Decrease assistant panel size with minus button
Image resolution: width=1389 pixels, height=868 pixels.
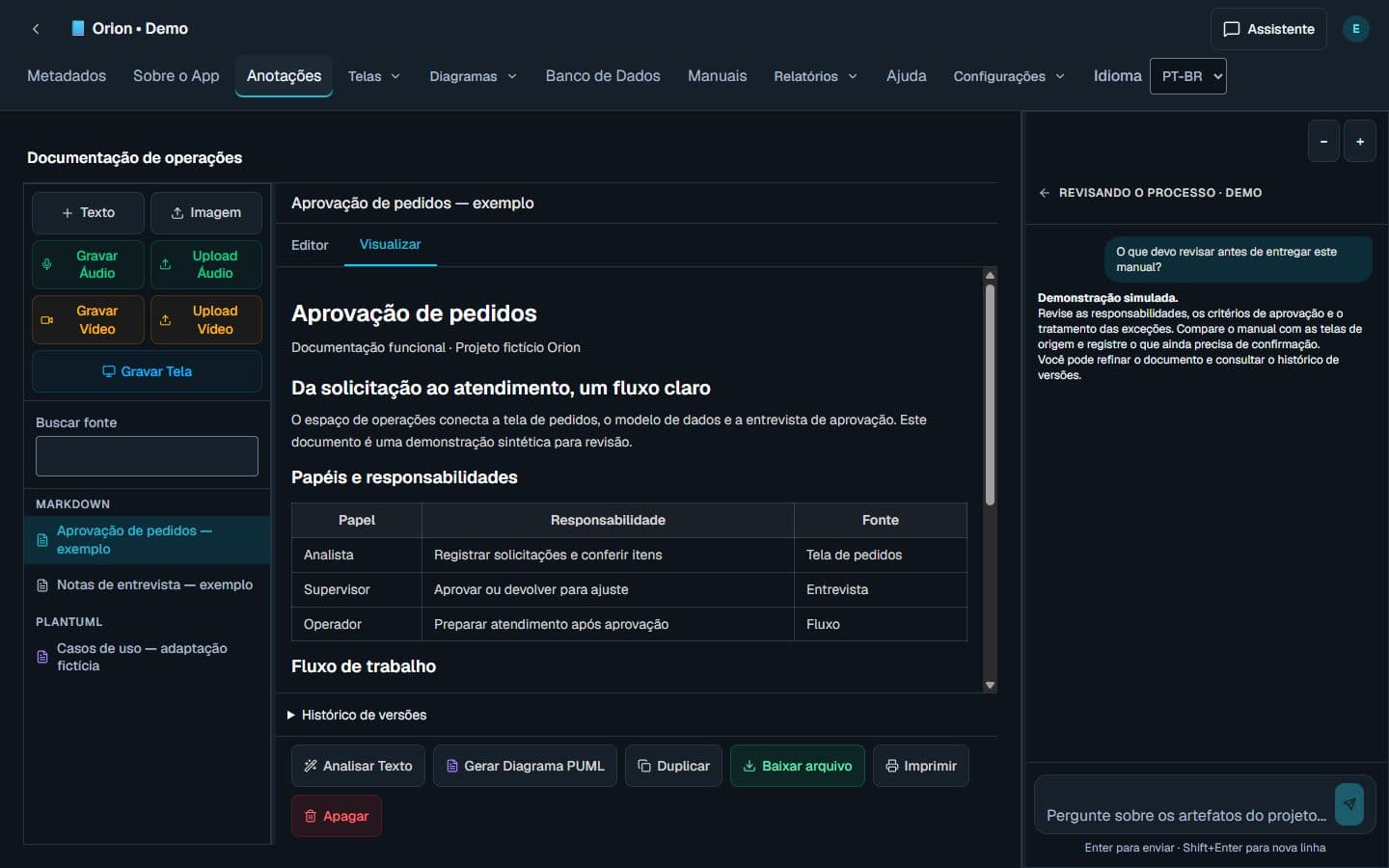[1323, 142]
